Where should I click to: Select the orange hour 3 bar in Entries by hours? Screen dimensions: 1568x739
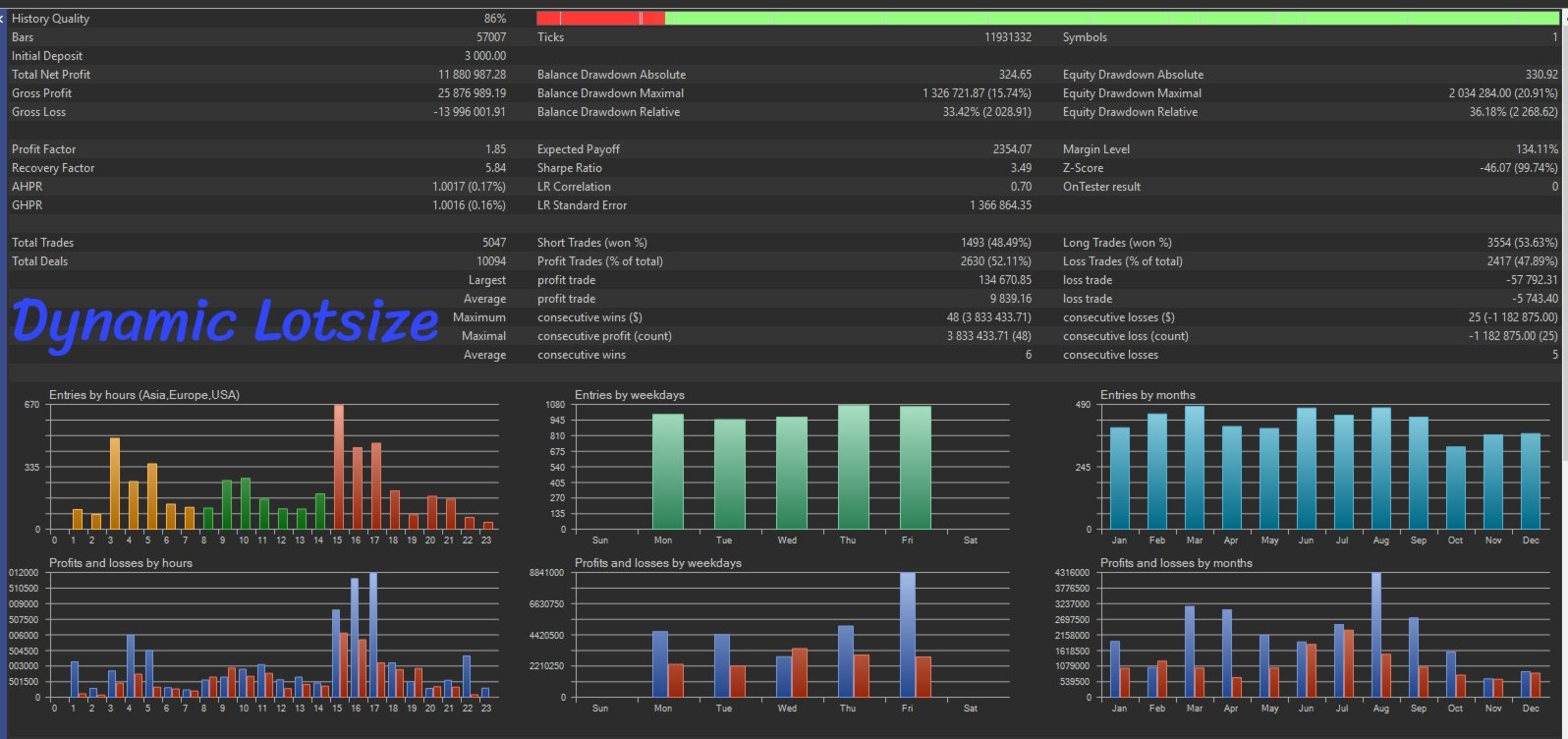(115, 483)
